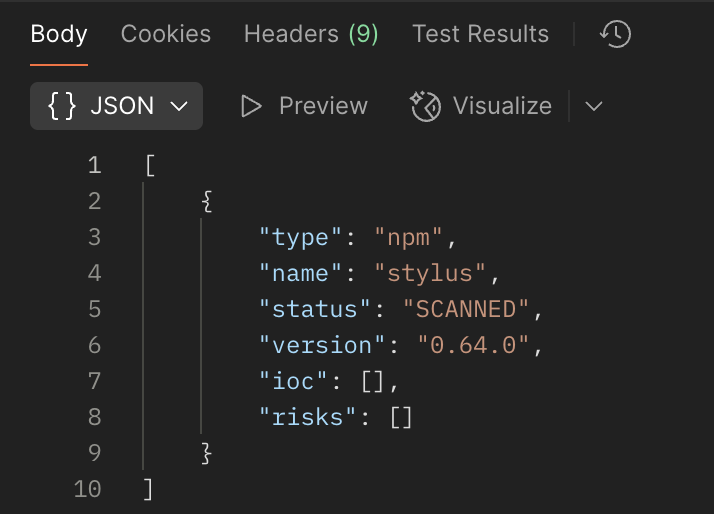Viewport: 714px width, 514px height.
Task: Click the opening bracket on line 1
Action: pyautogui.click(x=150, y=165)
